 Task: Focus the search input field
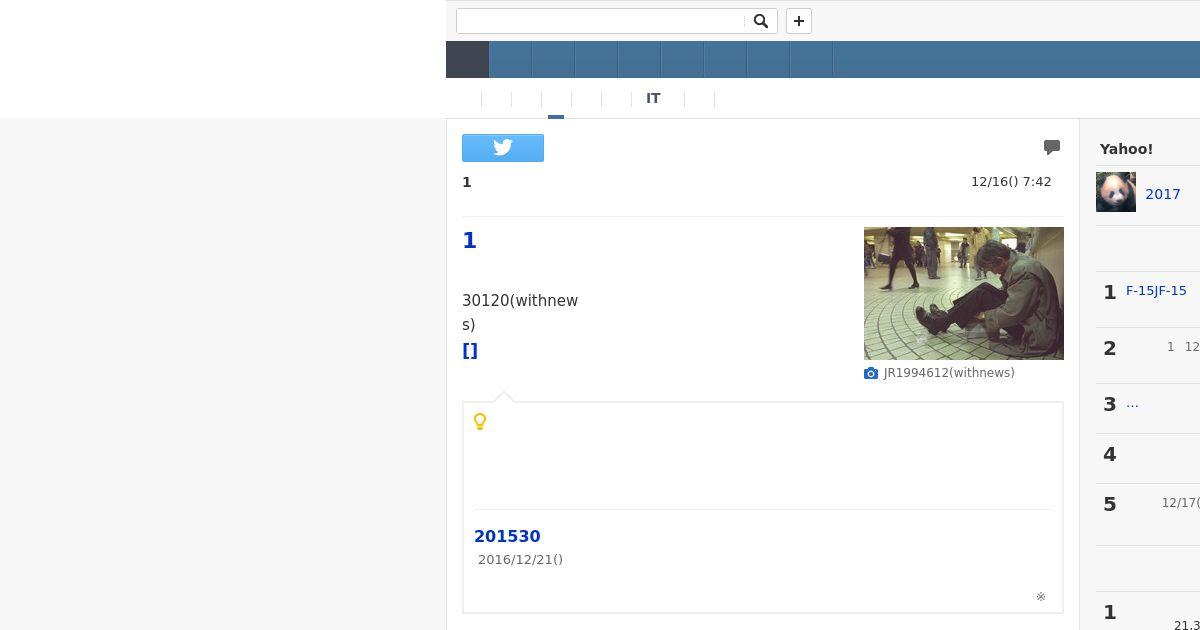pyautogui.click(x=600, y=21)
